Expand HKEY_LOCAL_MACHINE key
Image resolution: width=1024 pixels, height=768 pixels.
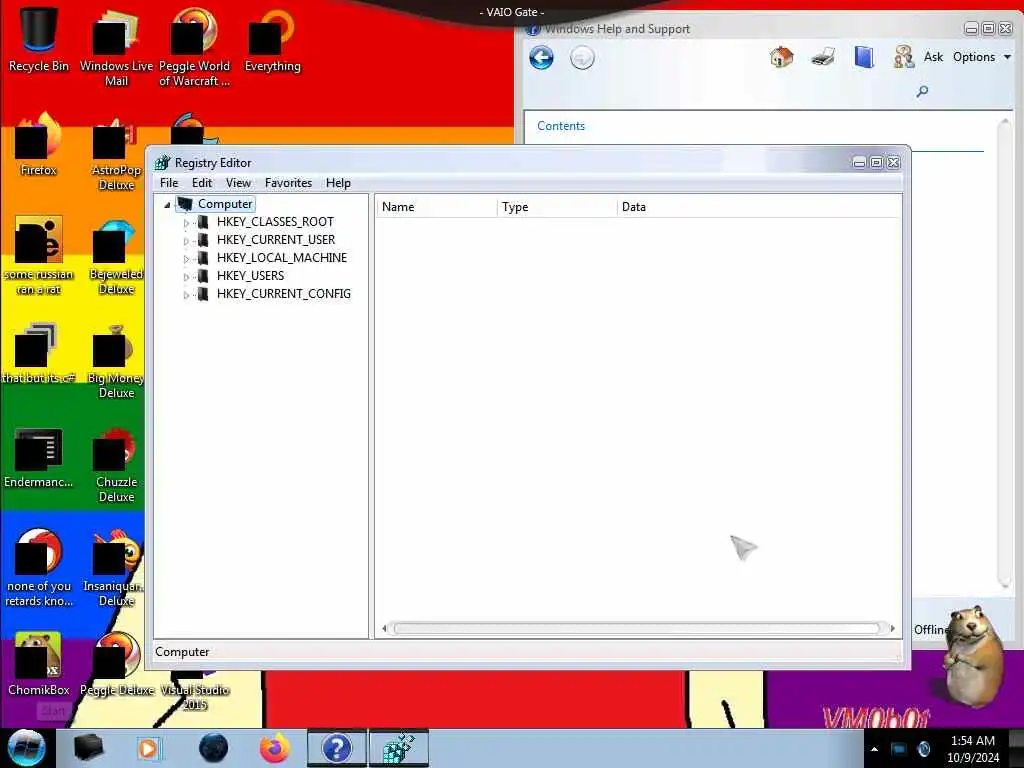[x=186, y=259]
